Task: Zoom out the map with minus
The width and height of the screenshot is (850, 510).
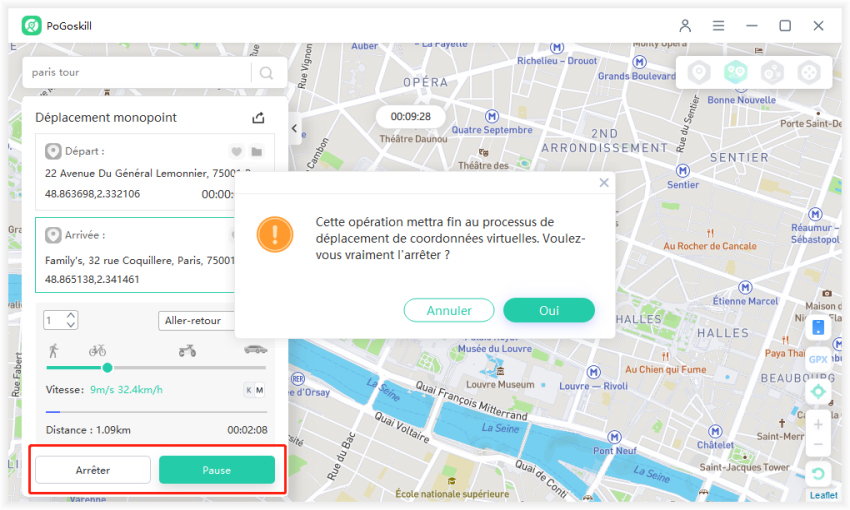Action: (818, 445)
